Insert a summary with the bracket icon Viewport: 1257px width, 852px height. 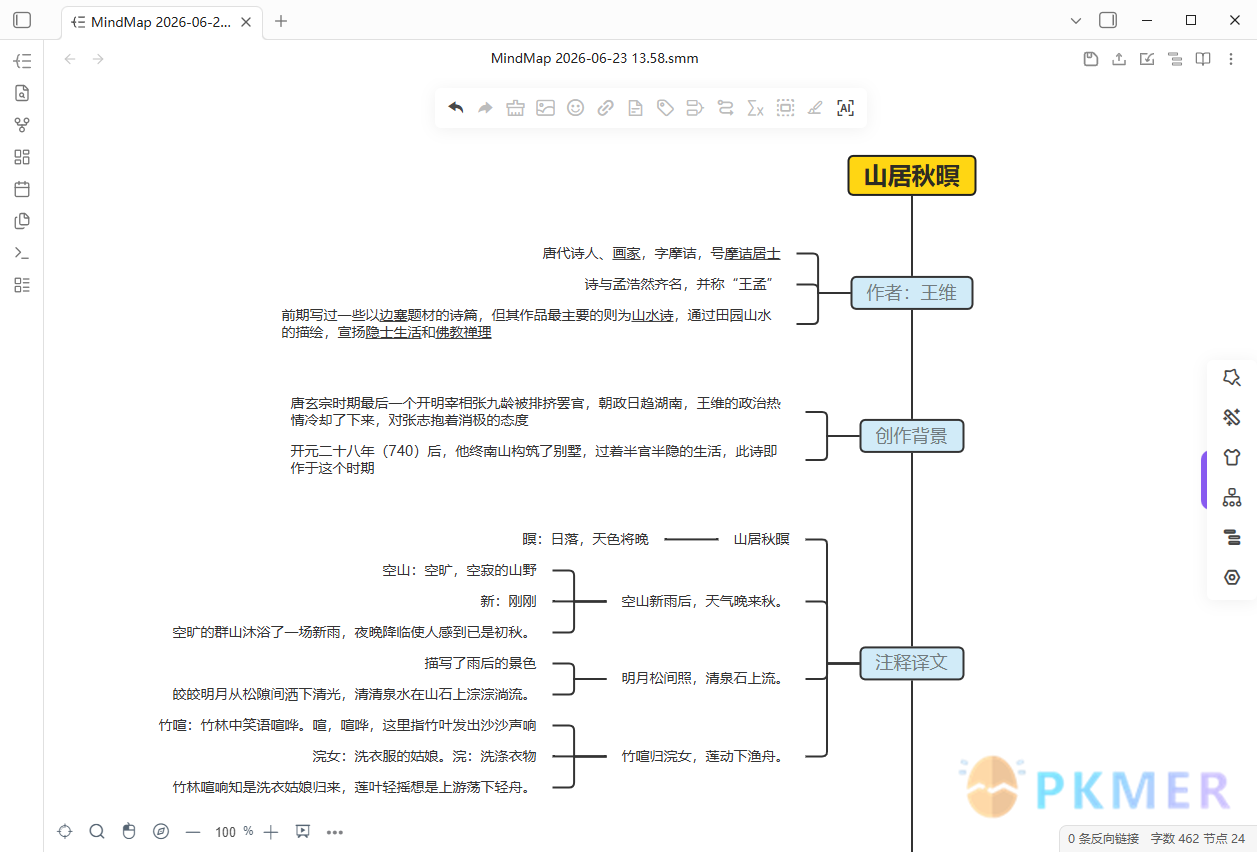point(695,108)
